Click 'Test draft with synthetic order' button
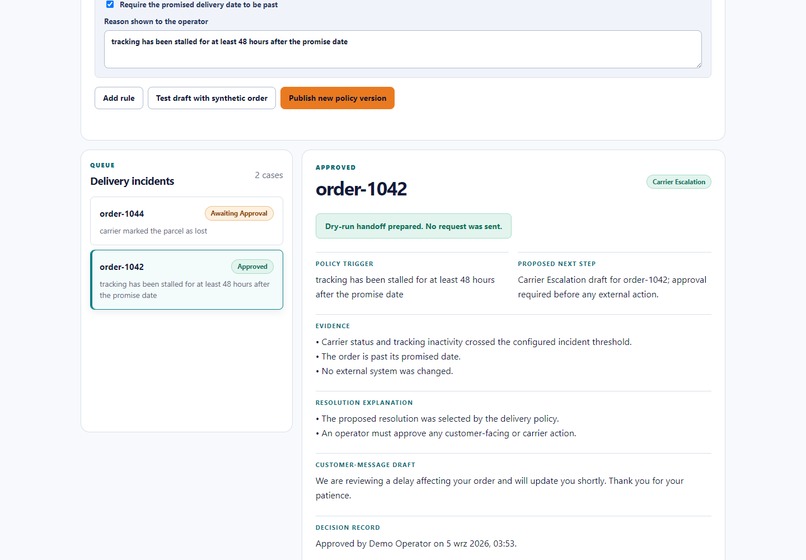The height and width of the screenshot is (560, 806). click(212, 98)
